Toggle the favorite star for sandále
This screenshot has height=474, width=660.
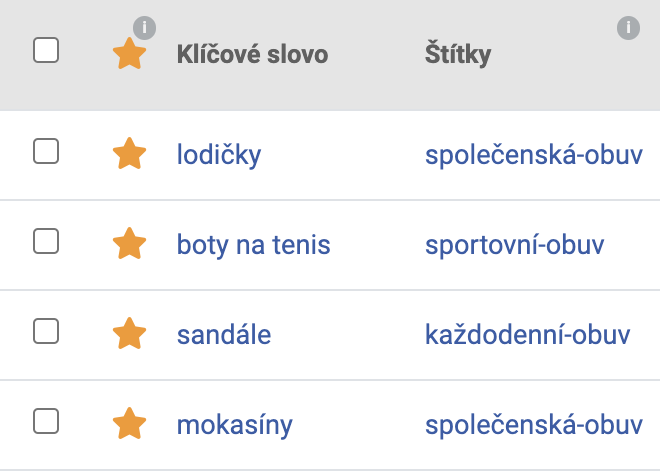[130, 333]
